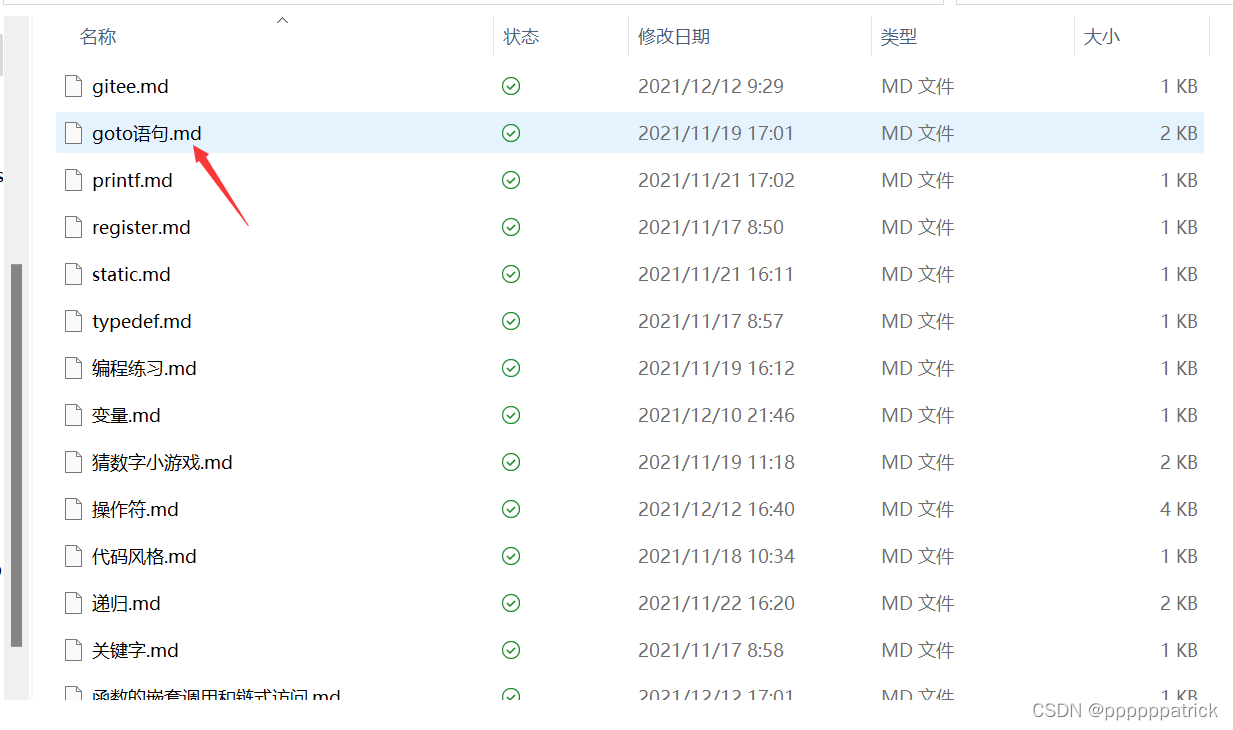
Task: Click the sync status checkmark for 递归.md
Action: 511,603
